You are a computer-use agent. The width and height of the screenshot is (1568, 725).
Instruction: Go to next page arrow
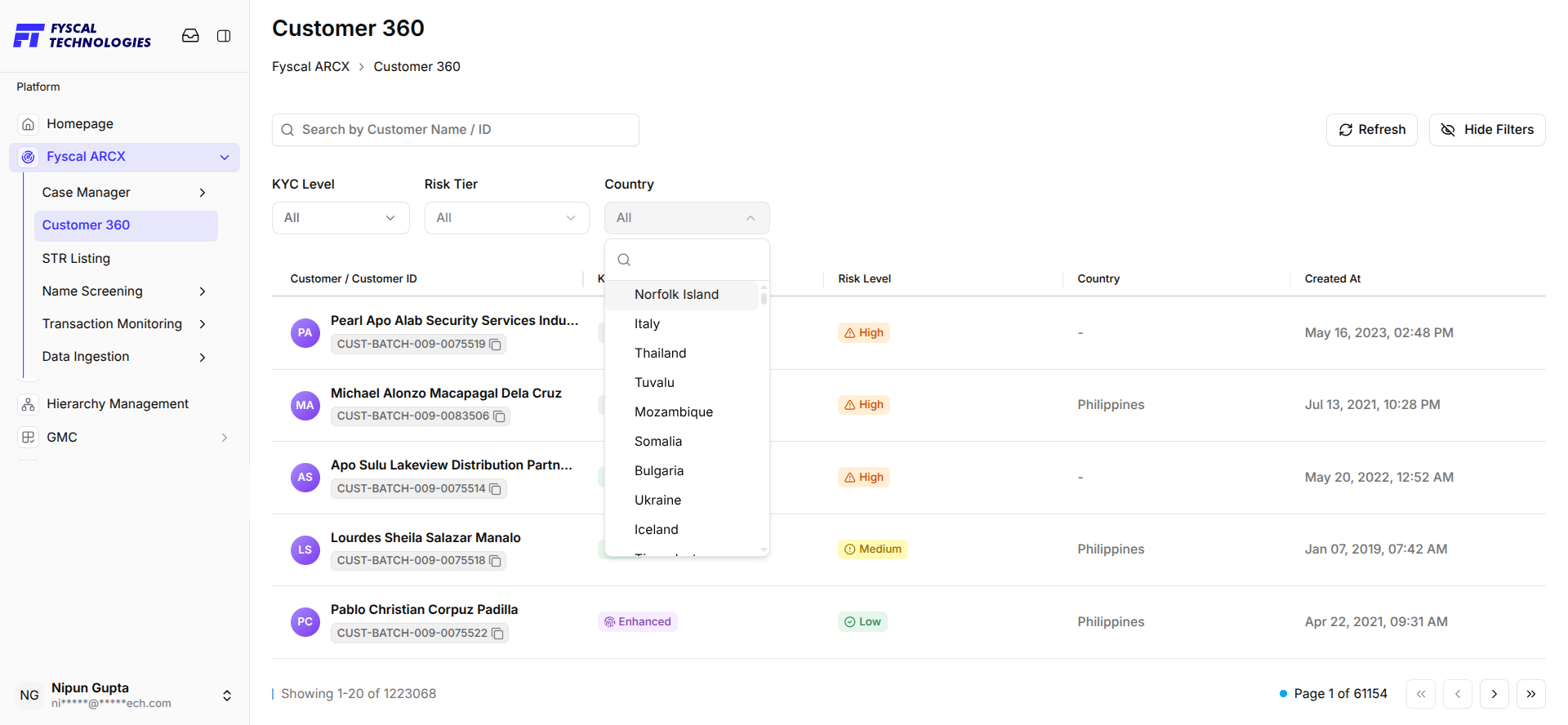click(x=1494, y=694)
